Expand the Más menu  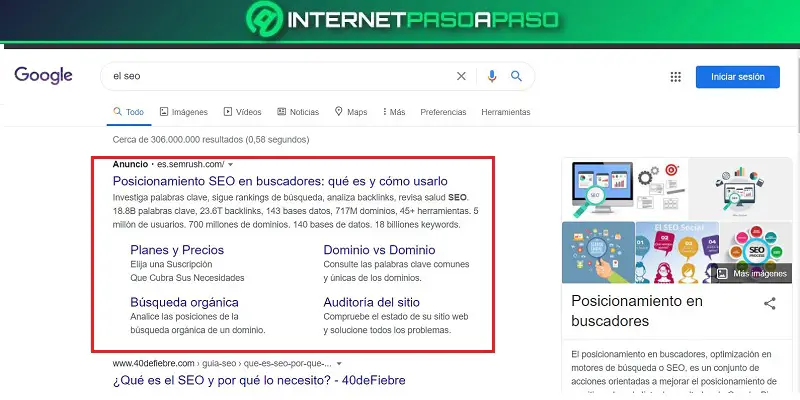(394, 112)
